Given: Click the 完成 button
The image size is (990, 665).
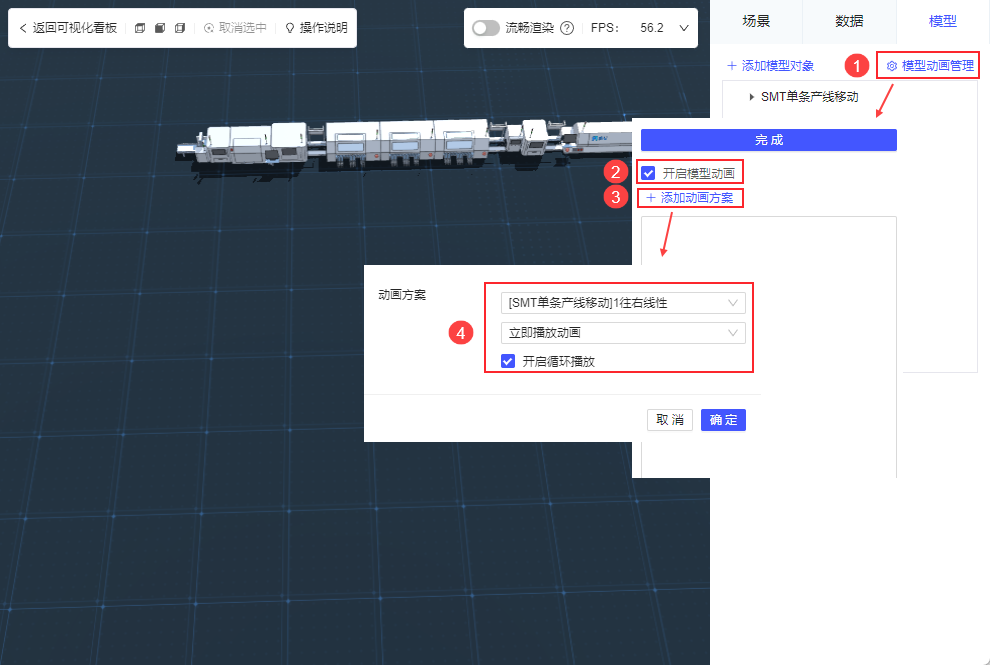Looking at the screenshot, I should [768, 140].
